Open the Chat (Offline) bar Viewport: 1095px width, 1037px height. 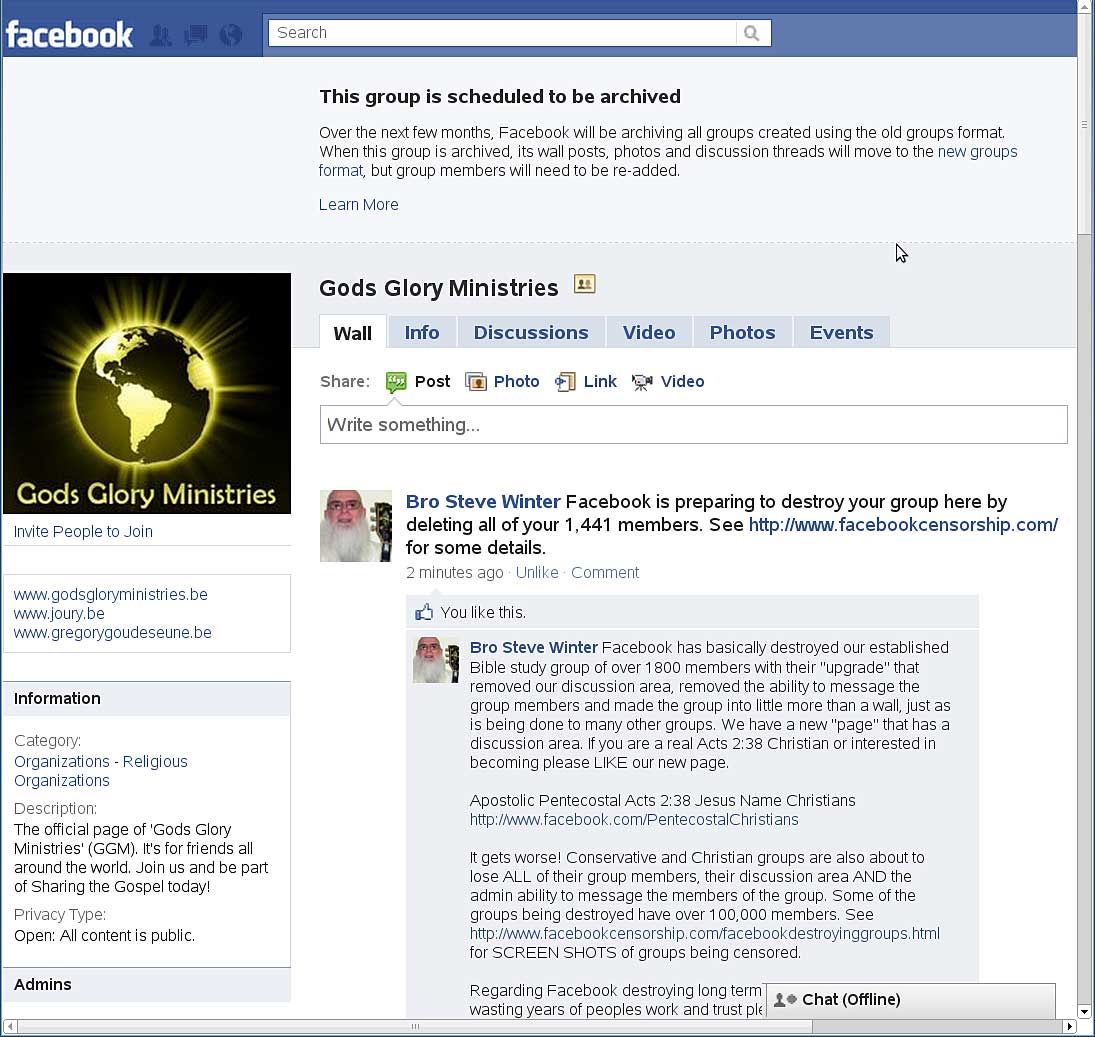click(x=911, y=1000)
